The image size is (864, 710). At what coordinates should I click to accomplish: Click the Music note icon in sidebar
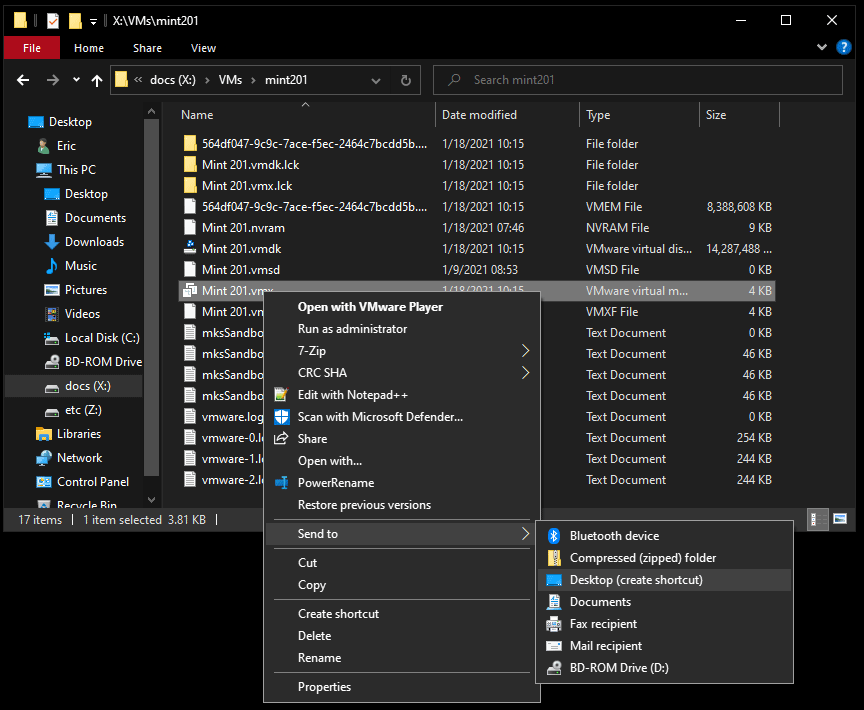[x=52, y=265]
